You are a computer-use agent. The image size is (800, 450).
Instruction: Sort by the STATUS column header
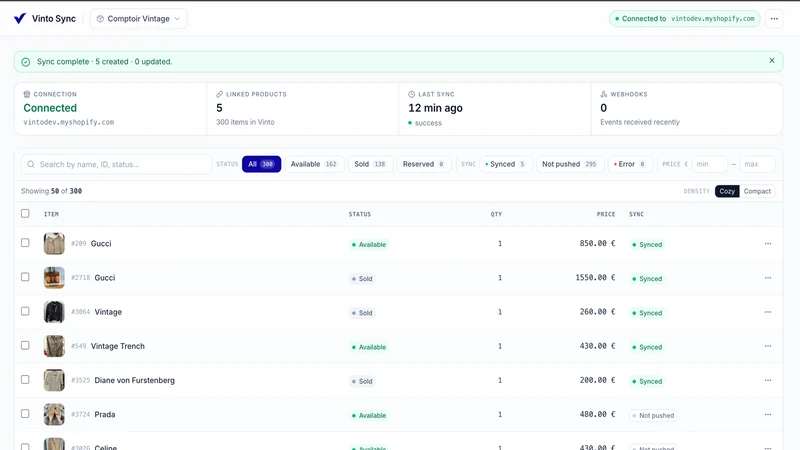tap(360, 214)
